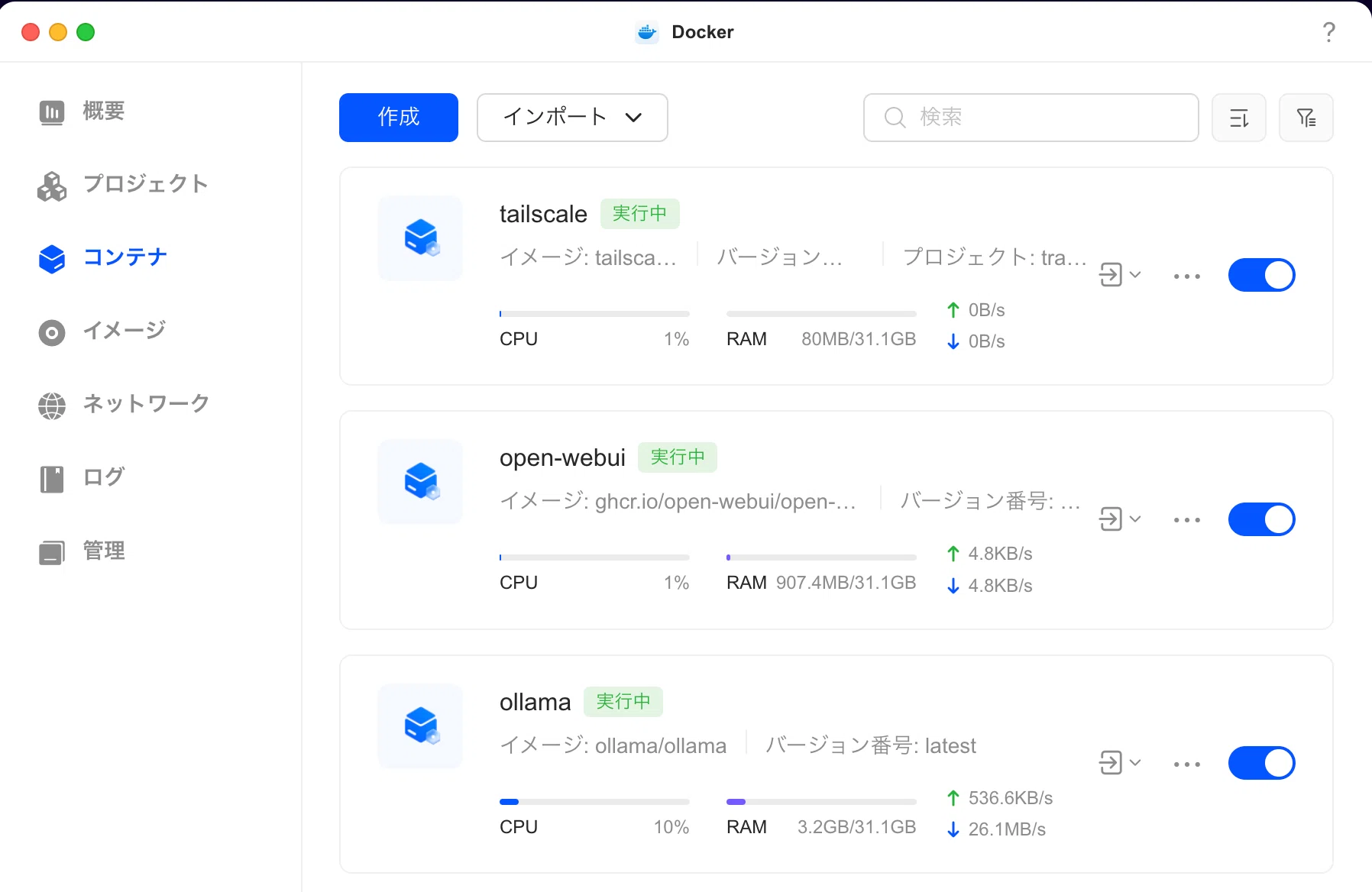The height and width of the screenshot is (892, 1372).
Task: Click ollama image ollama/ollama text
Action: pyautogui.click(x=613, y=746)
